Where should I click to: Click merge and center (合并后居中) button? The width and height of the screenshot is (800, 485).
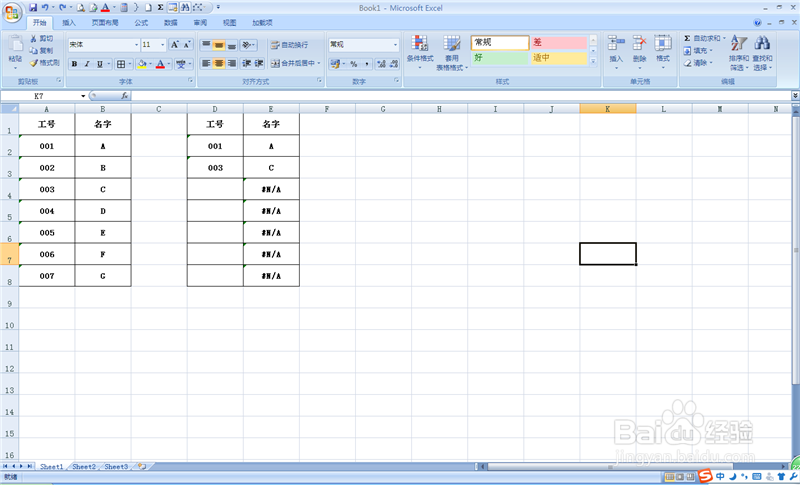(295, 63)
